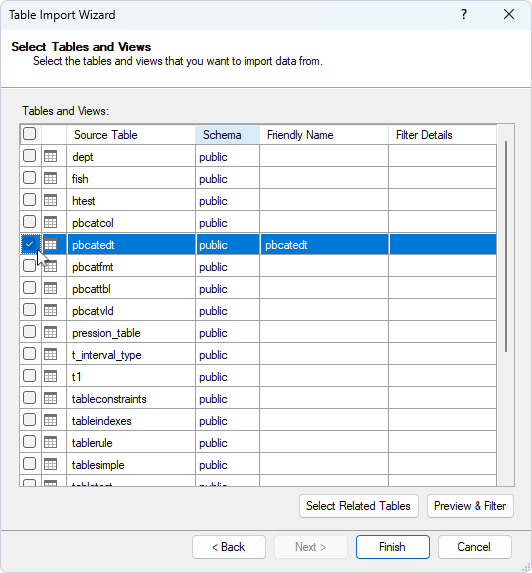Check the t_interval_type checkbox
Screen dimensions: 532x573
30,353
